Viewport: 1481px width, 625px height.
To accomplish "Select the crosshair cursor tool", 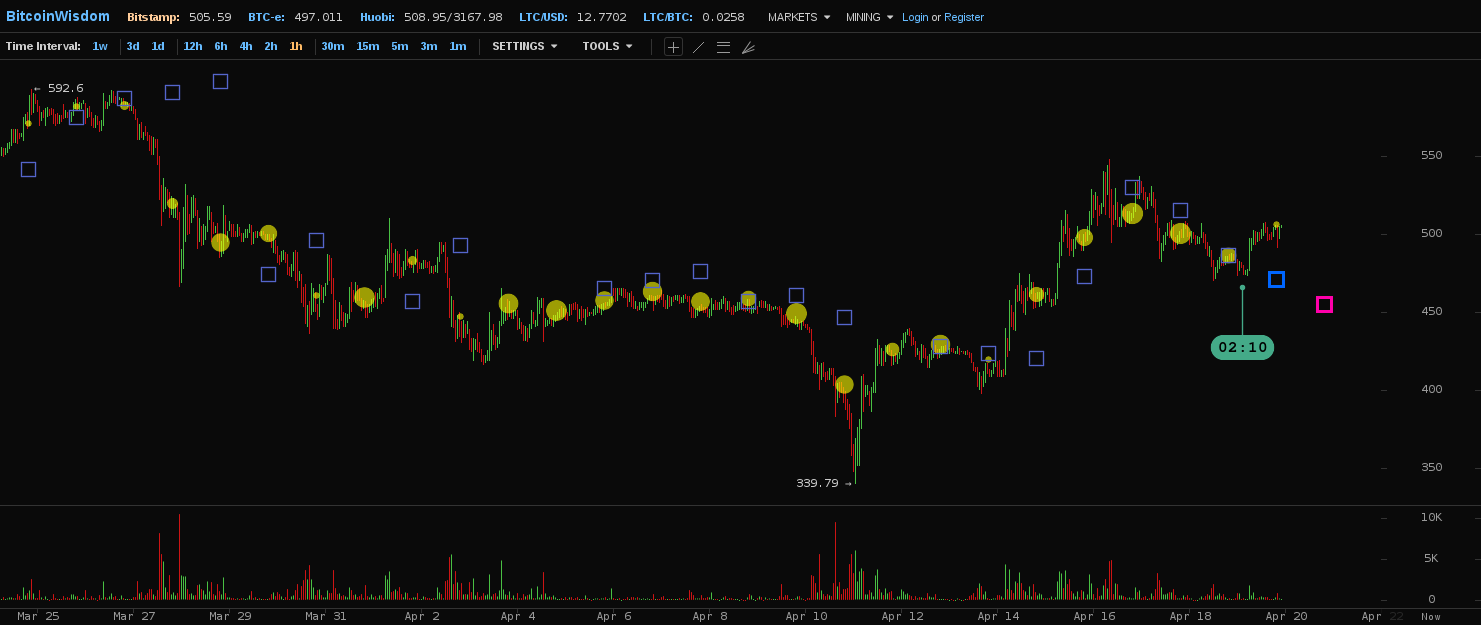I will tap(673, 47).
